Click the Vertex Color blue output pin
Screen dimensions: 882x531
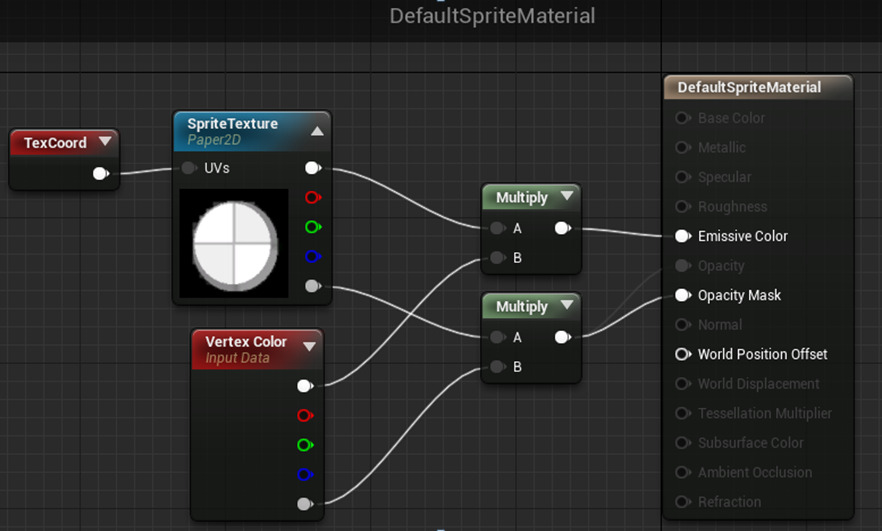pos(305,475)
